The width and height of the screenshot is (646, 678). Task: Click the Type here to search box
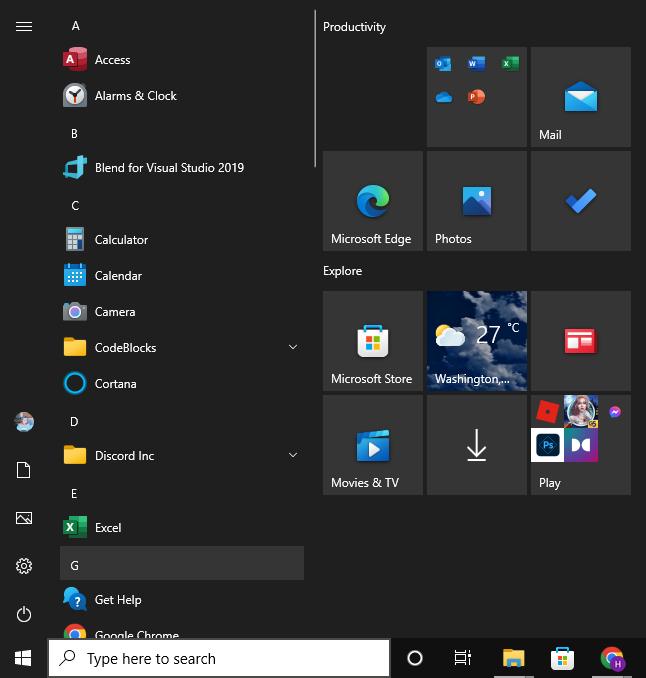pos(219,659)
